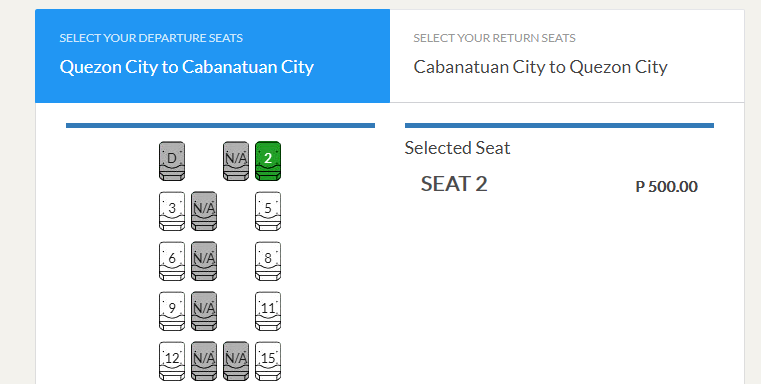Pick seat 12
Image resolution: width=761 pixels, height=384 pixels.
172,361
